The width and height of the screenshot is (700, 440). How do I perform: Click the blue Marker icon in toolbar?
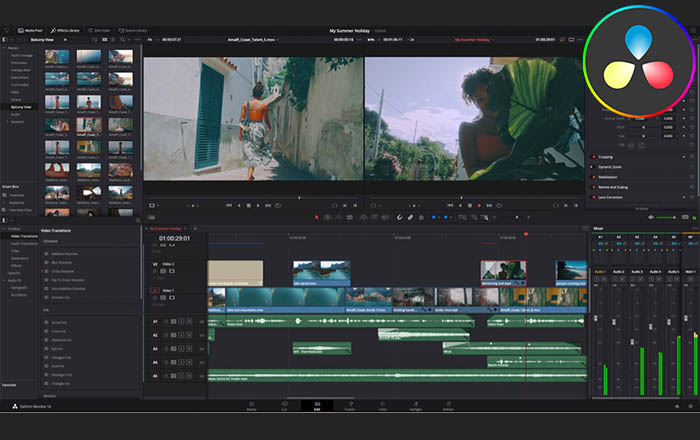pyautogui.click(x=446, y=217)
